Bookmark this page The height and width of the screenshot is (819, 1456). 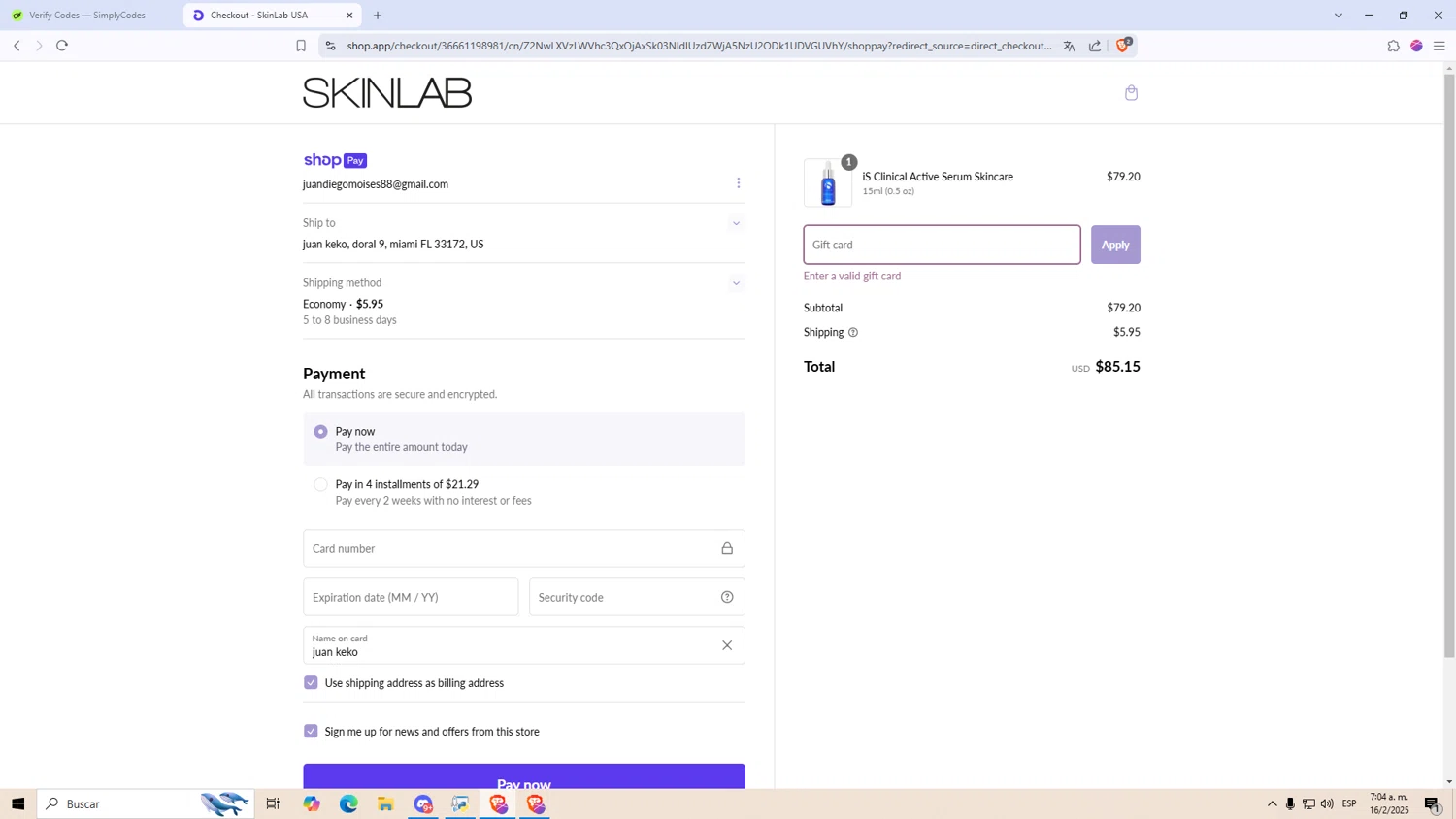(301, 46)
